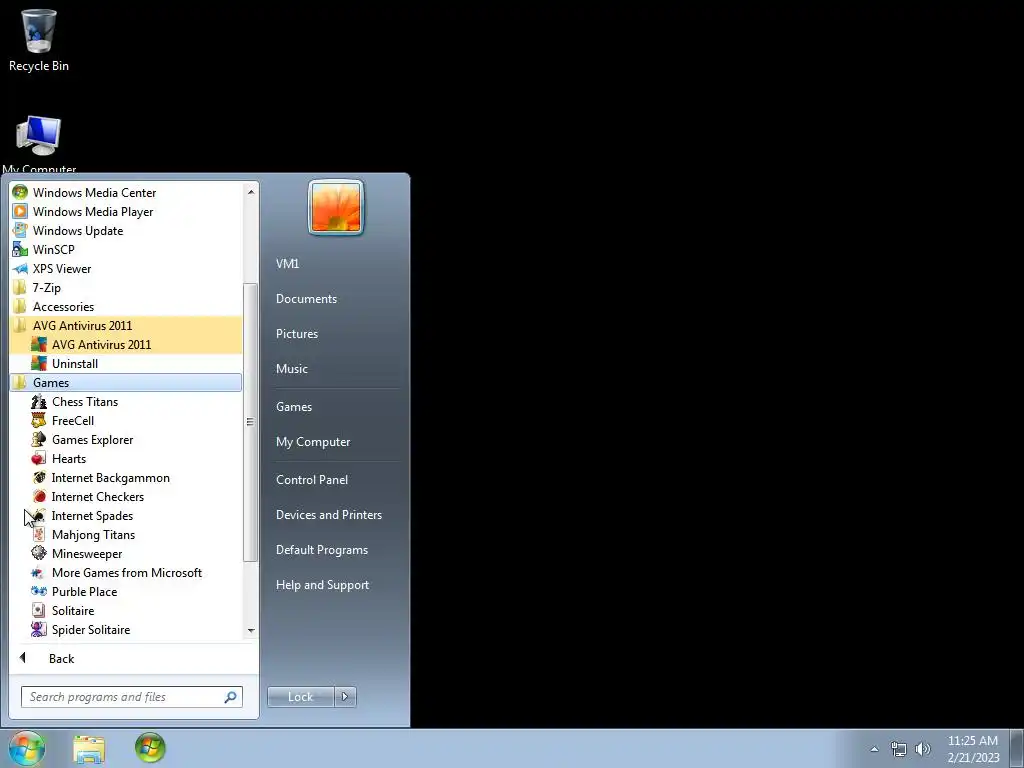Open Windows Update icon
The image size is (1024, 768).
click(20, 230)
